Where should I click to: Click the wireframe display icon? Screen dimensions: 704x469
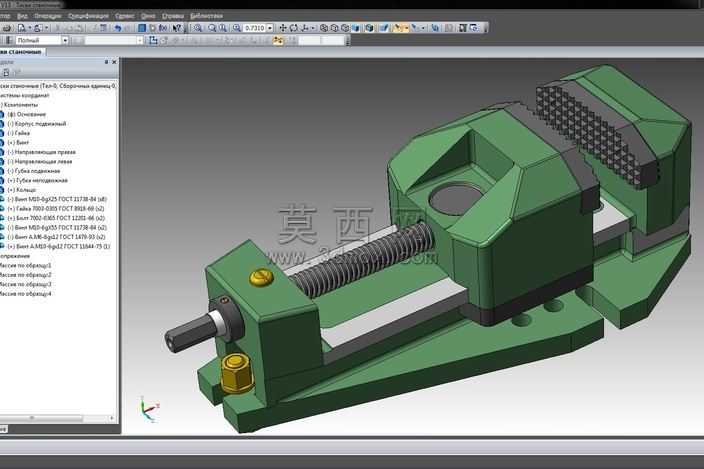324,28
